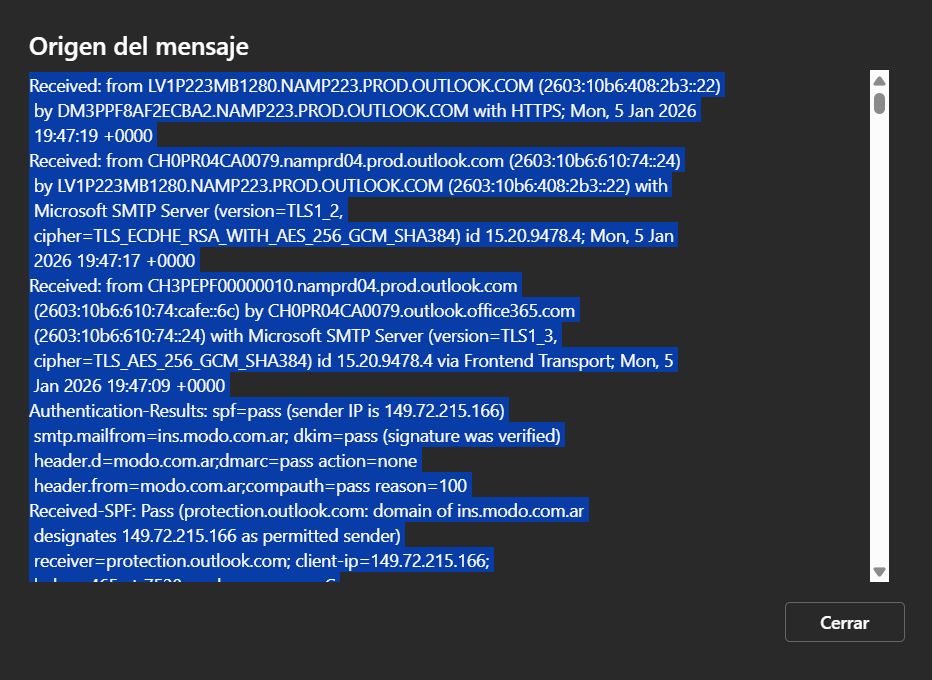Click the scrollbar up arrow

[879, 81]
